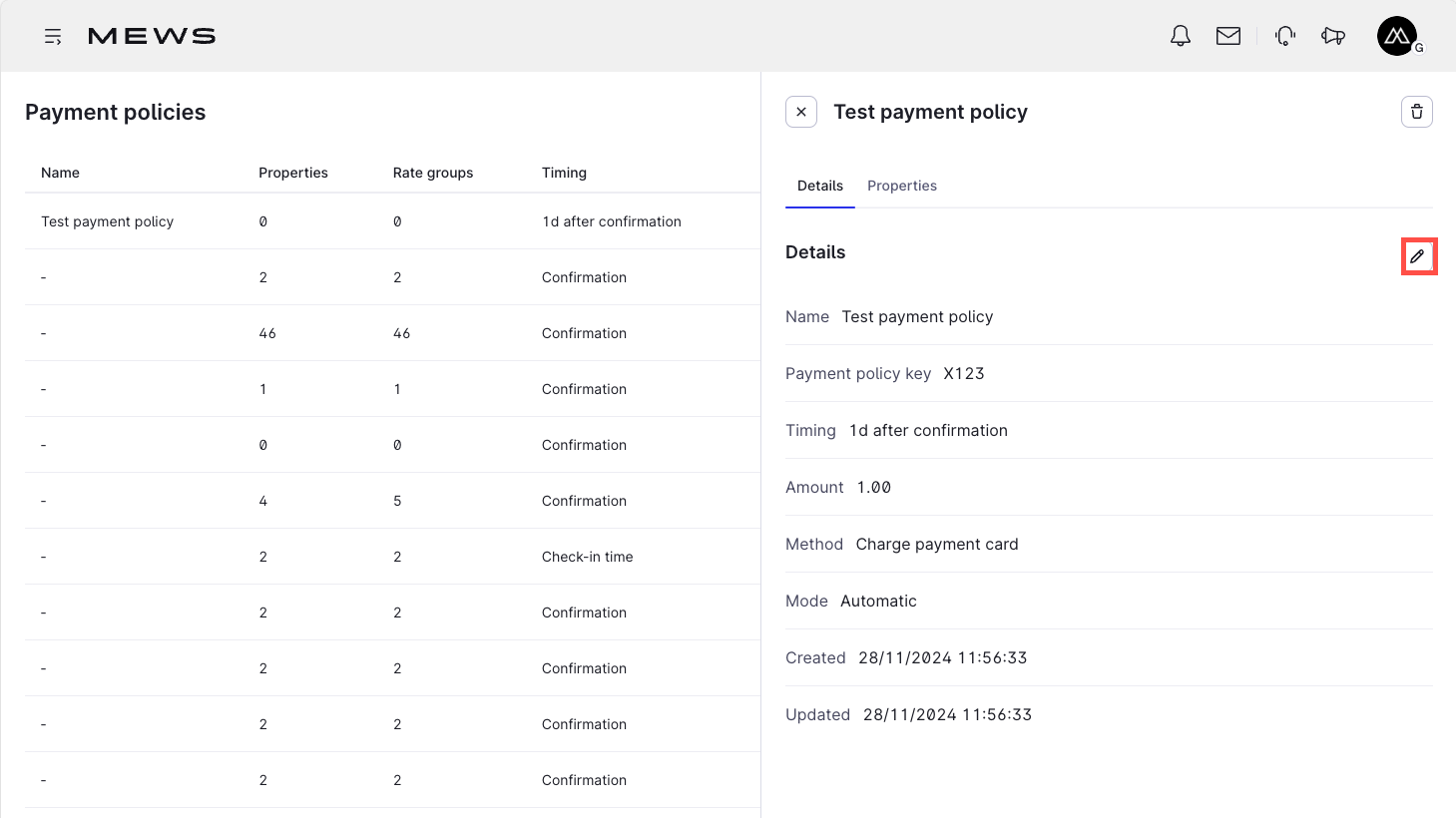The height and width of the screenshot is (818, 1456).
Task: Click the Mode value Automatic
Action: (878, 601)
